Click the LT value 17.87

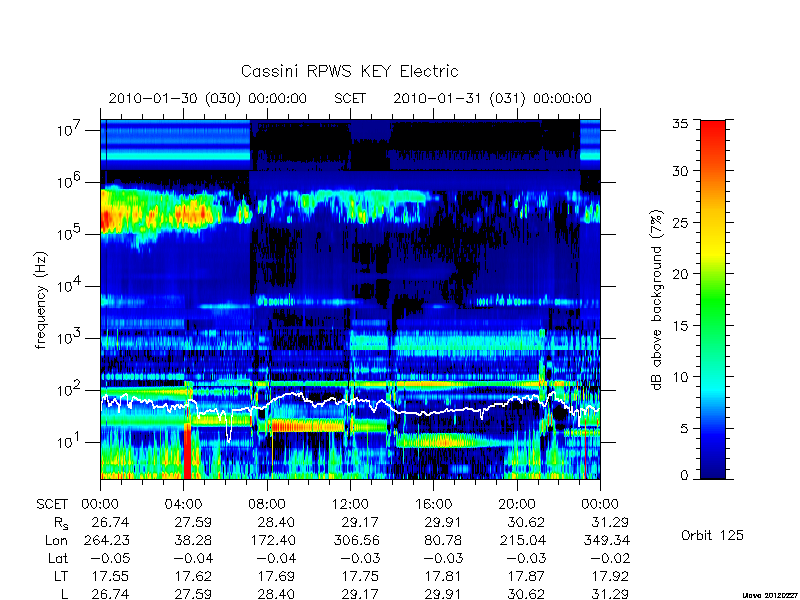click(x=527, y=577)
